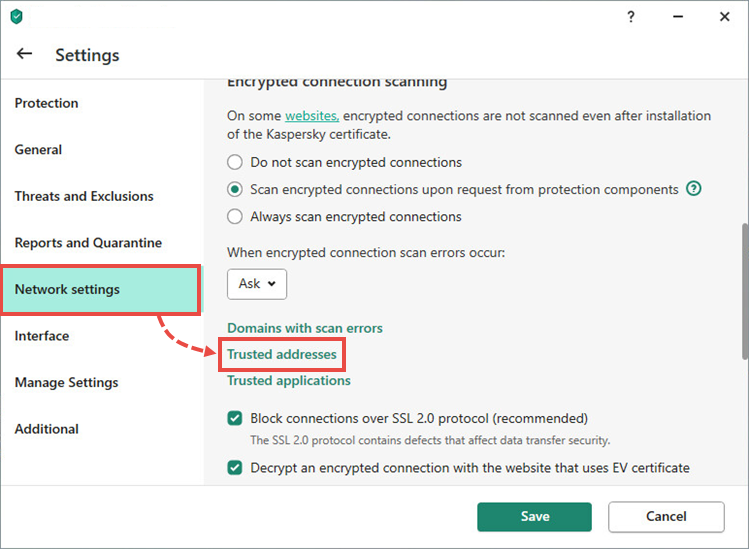Click the back arrow next to Settings

click(x=24, y=54)
